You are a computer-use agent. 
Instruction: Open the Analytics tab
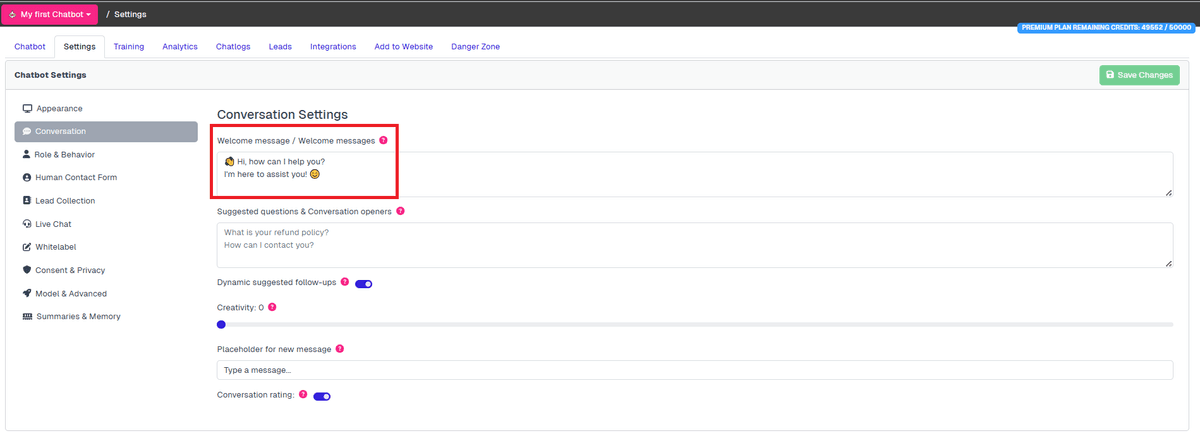[180, 47]
